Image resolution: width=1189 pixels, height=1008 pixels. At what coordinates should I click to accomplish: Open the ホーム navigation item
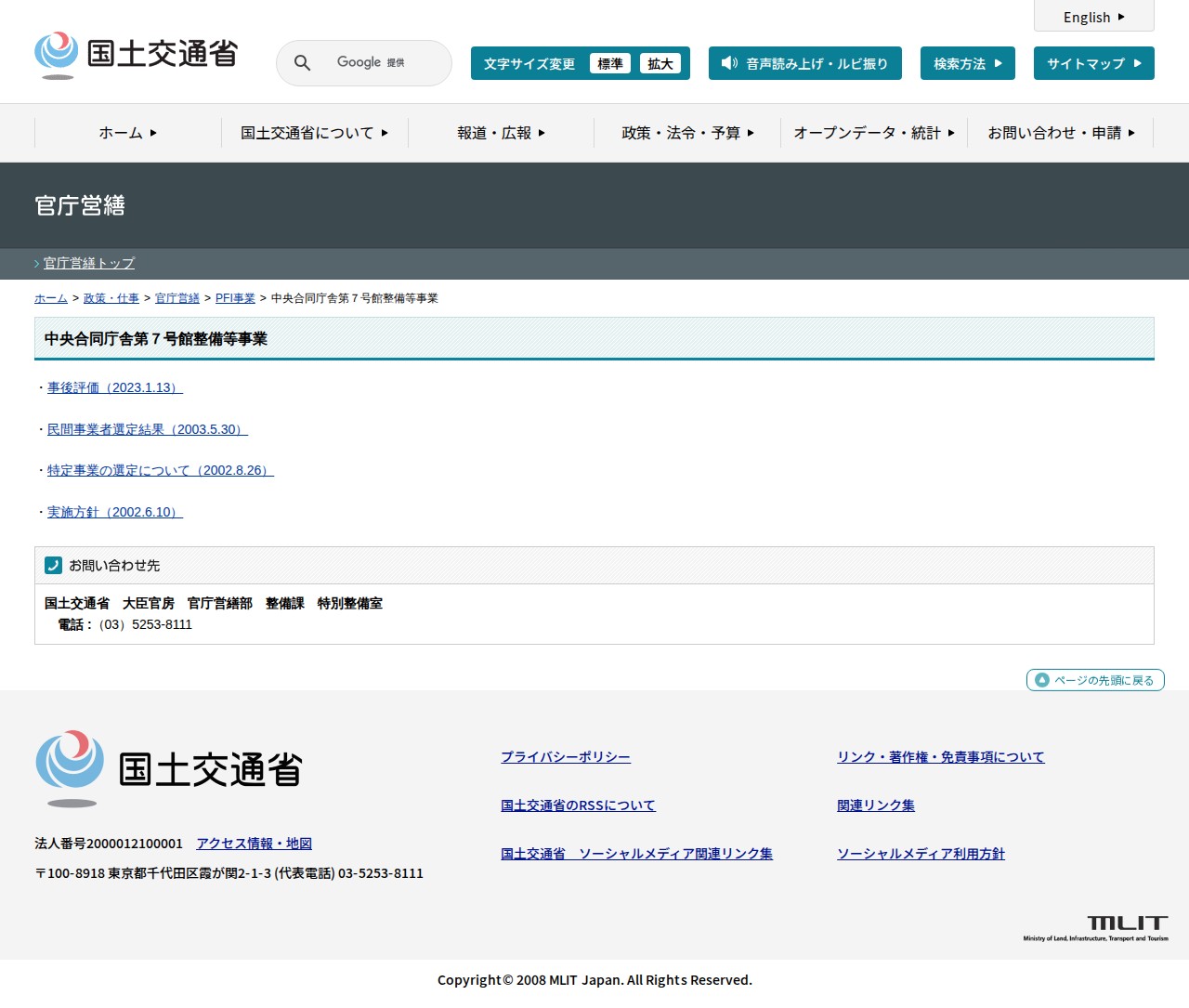pos(127,133)
